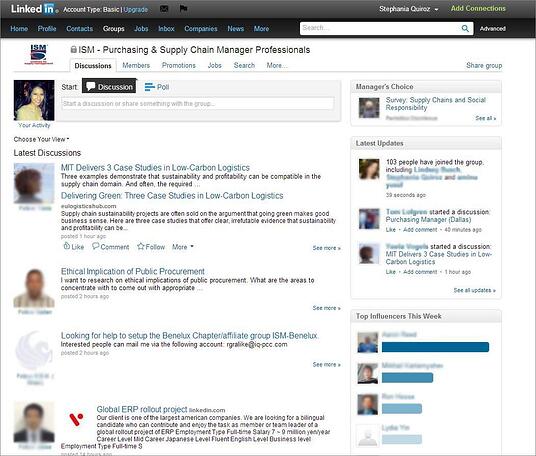Open the group More... tab menu
The height and width of the screenshot is (456, 536).
[277, 65]
